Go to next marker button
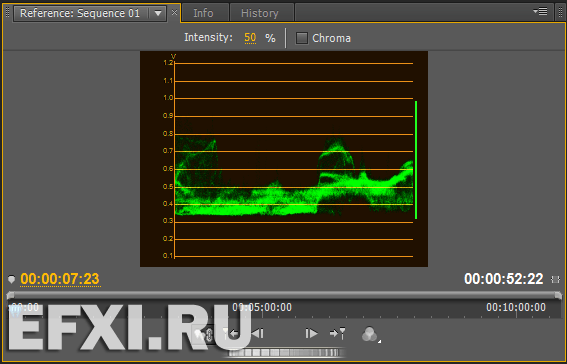567x364 pixels. coord(338,333)
